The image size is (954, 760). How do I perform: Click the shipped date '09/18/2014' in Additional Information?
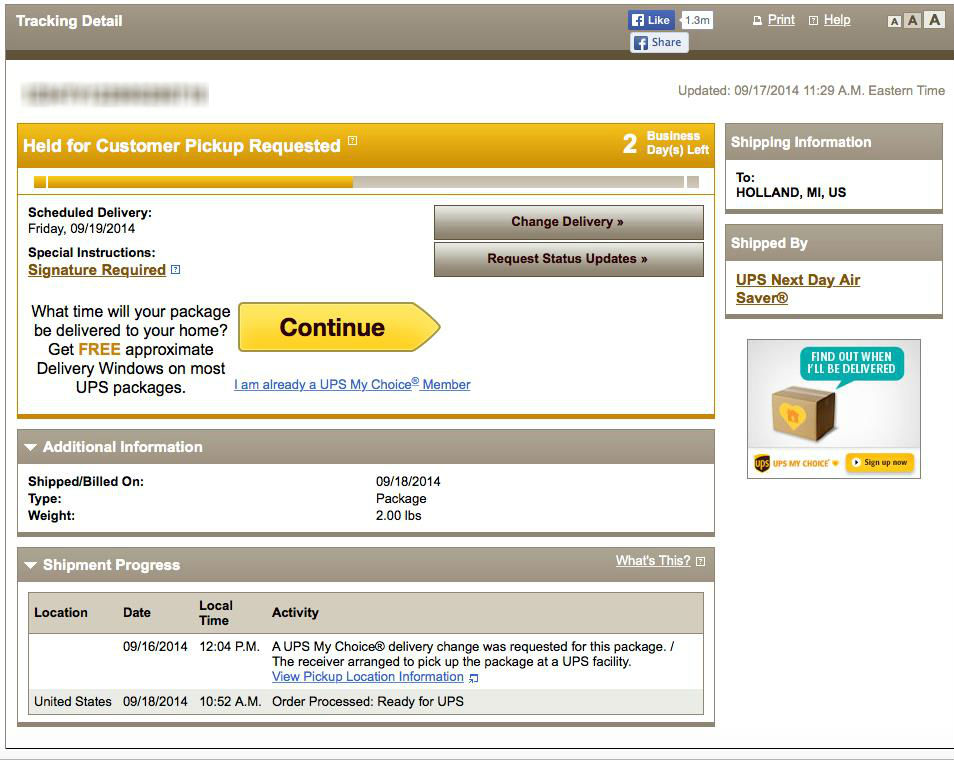click(408, 482)
